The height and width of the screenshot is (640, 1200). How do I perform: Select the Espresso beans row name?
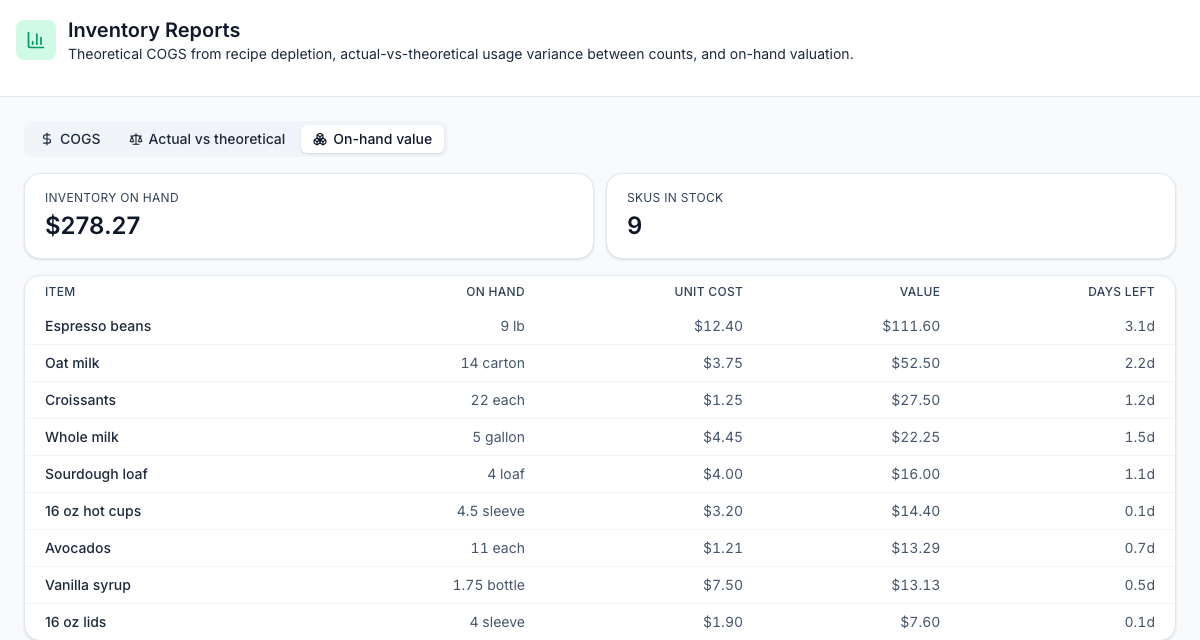click(x=98, y=326)
